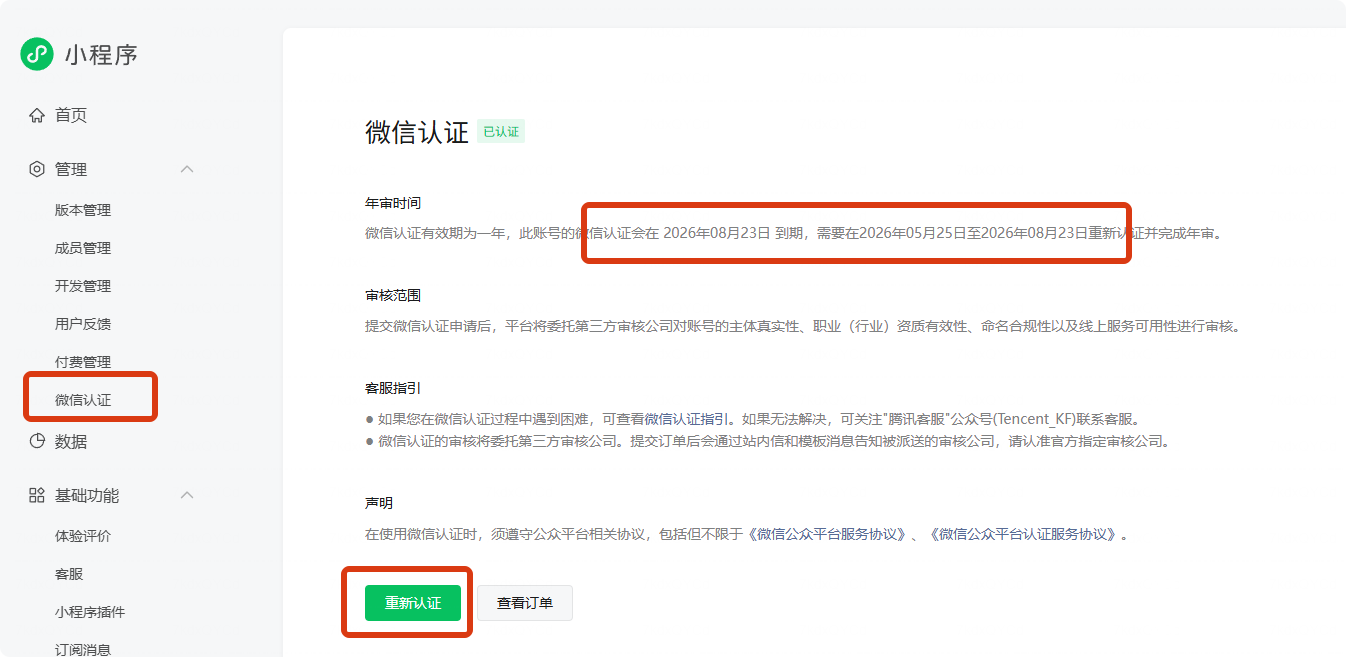Click the 查看订单 button

(x=525, y=603)
